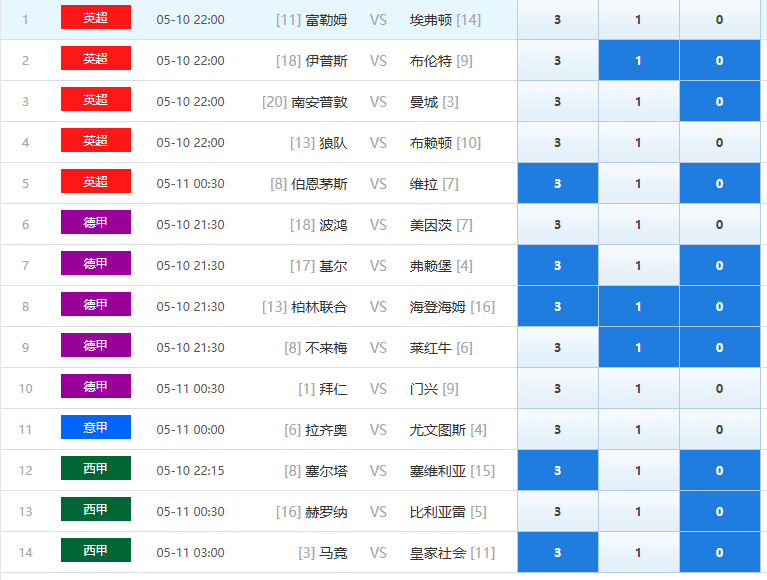Screen dimensions: 767x580
Task: Select 1 for 基尔 vs 弗赖堡
Action: click(638, 266)
